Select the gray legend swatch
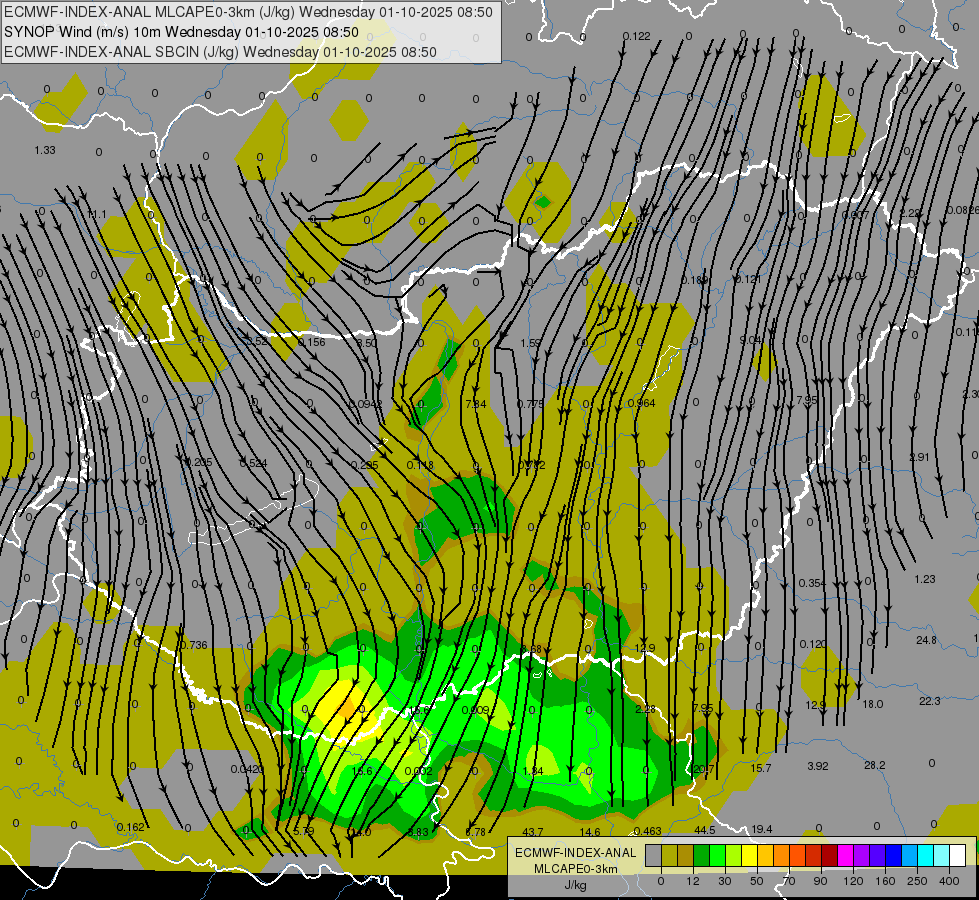 tap(654, 855)
